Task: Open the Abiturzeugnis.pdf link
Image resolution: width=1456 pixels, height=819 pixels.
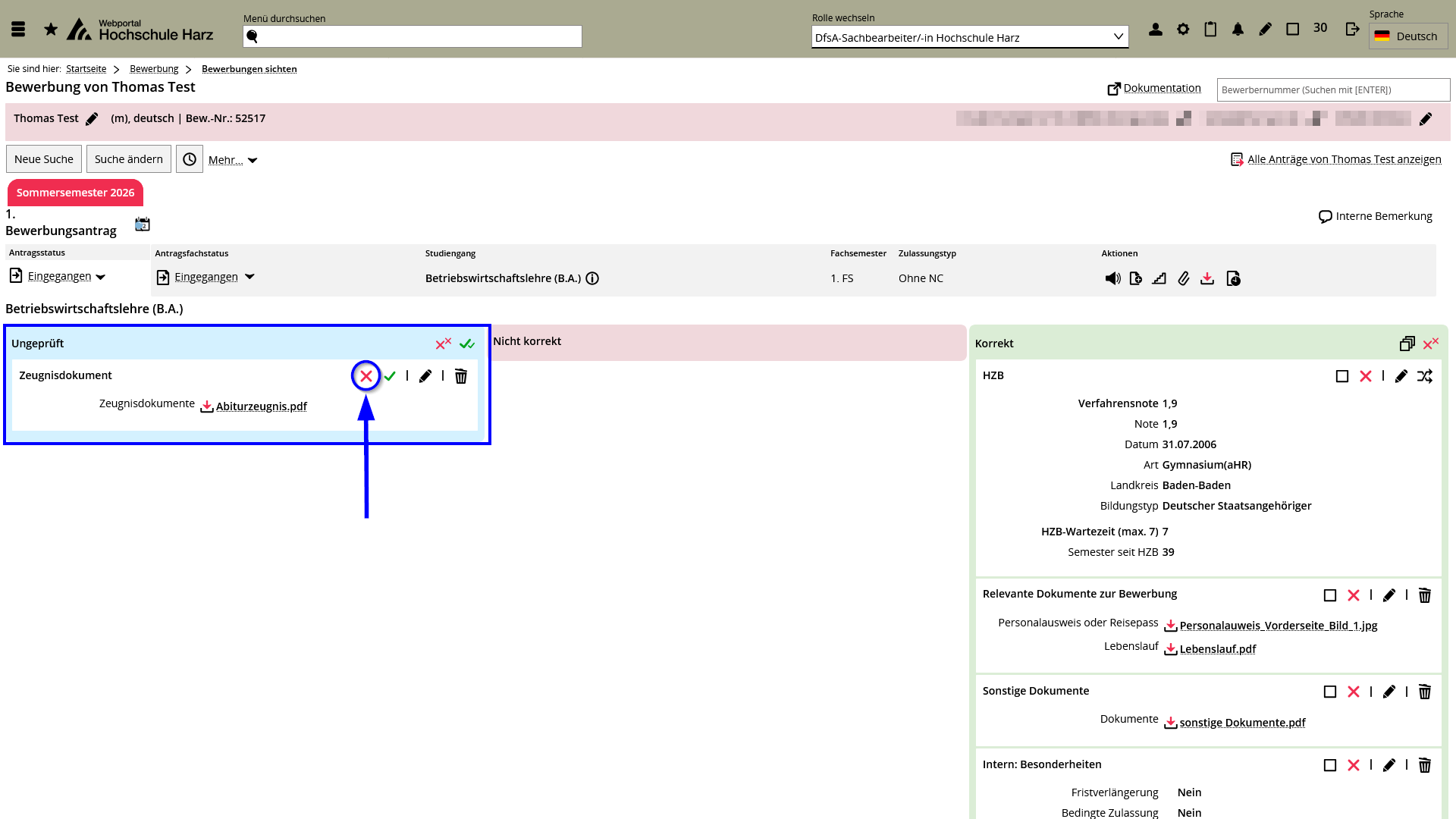Action: [x=261, y=406]
